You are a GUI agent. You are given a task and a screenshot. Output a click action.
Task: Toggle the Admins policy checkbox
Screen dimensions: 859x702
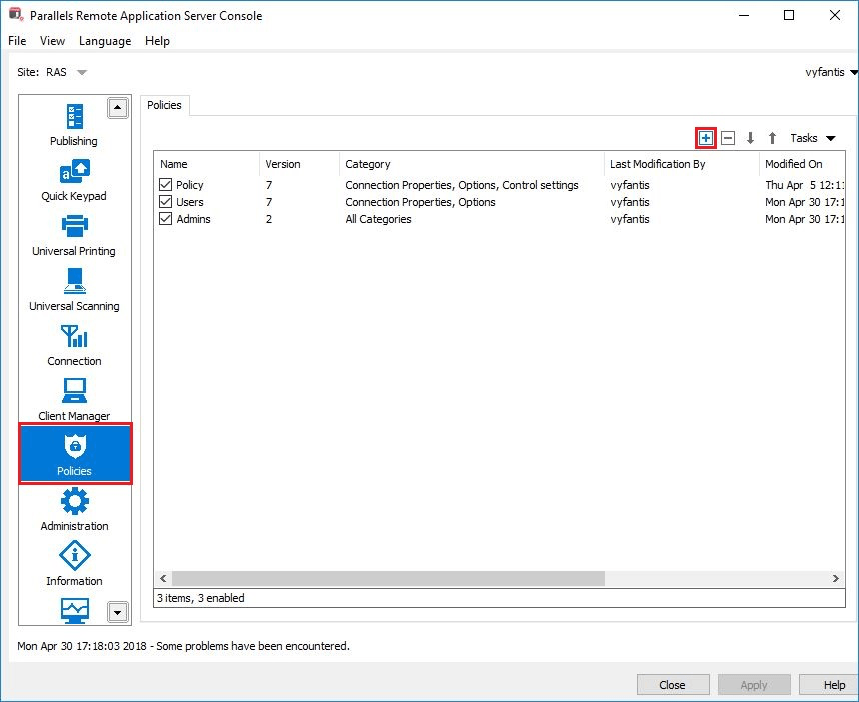(x=166, y=219)
